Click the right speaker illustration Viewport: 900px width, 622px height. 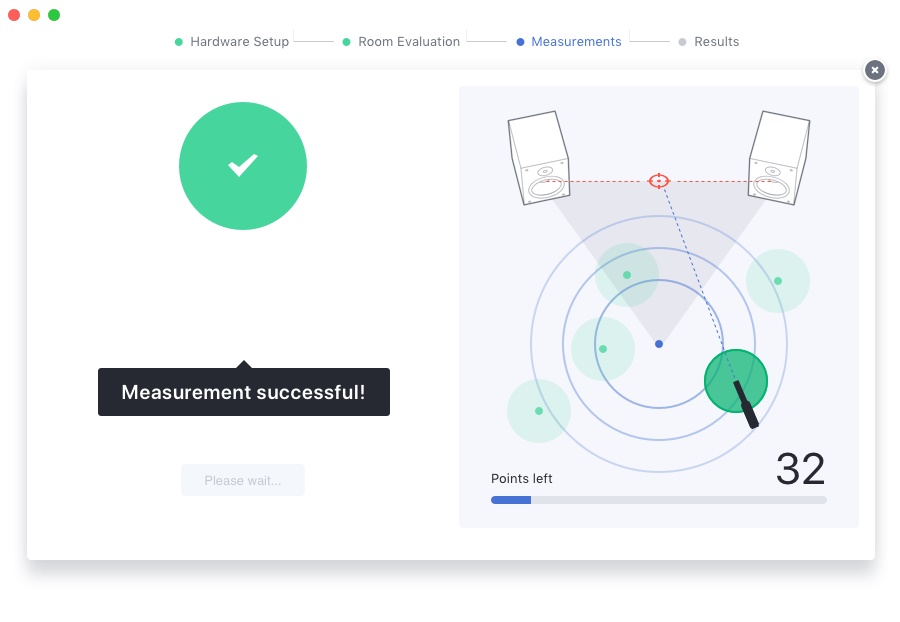780,158
